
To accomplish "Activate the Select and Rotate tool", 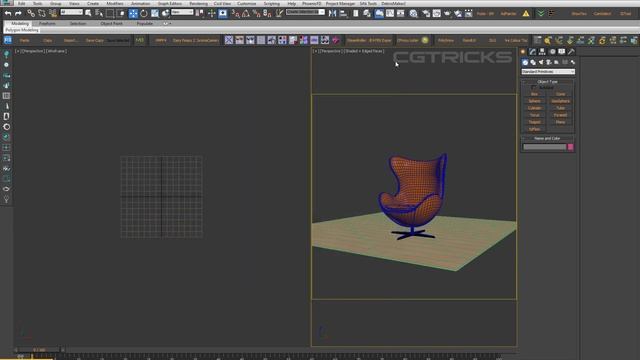I will coord(144,13).
